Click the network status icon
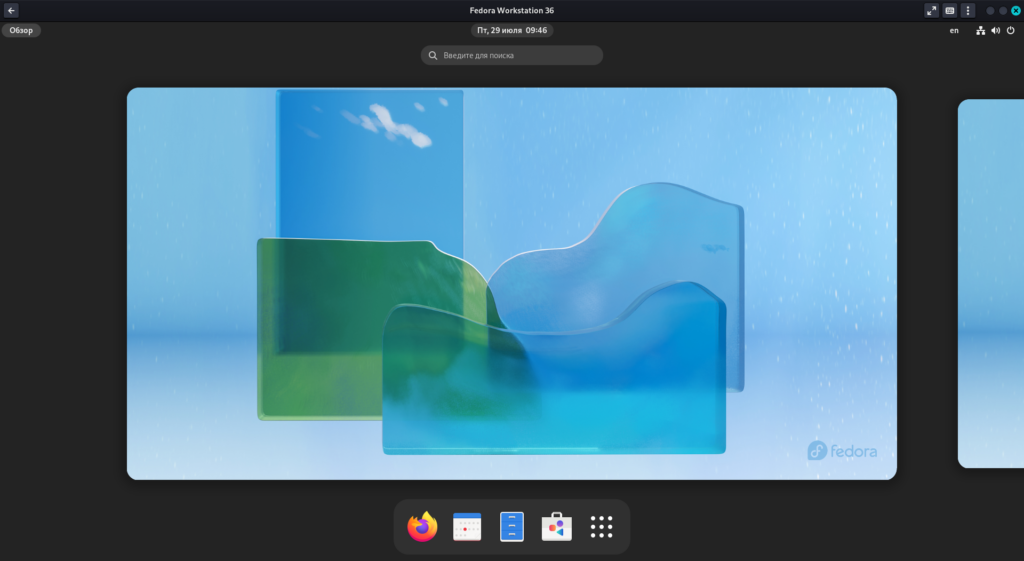The height and width of the screenshot is (561, 1024). 981,30
